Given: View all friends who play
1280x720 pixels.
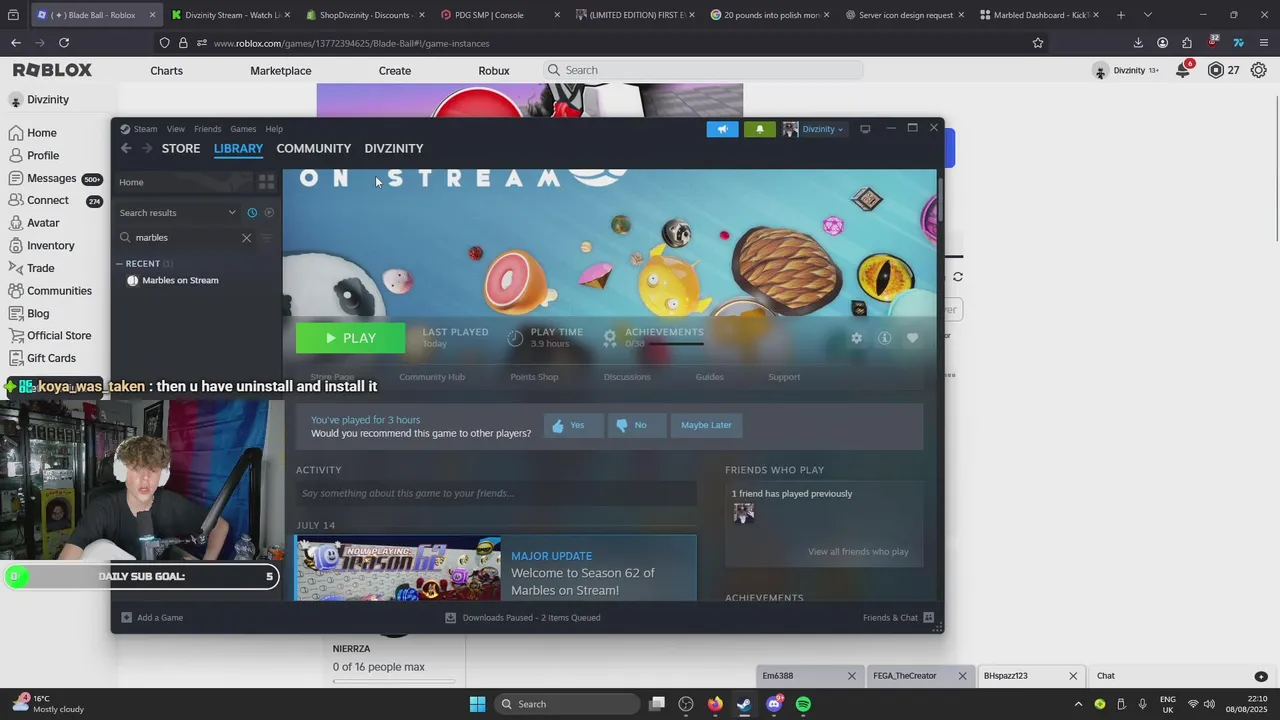Looking at the screenshot, I should pos(858,552).
